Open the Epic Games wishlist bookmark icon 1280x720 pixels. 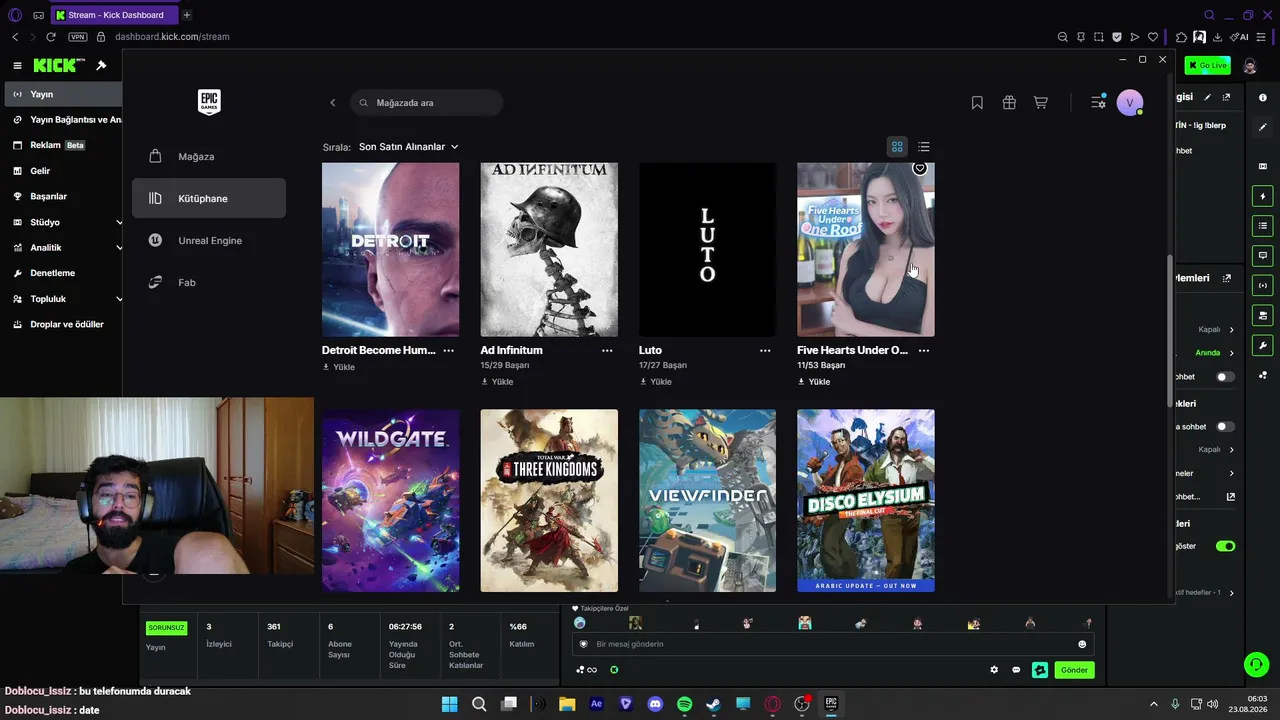pyautogui.click(x=977, y=102)
